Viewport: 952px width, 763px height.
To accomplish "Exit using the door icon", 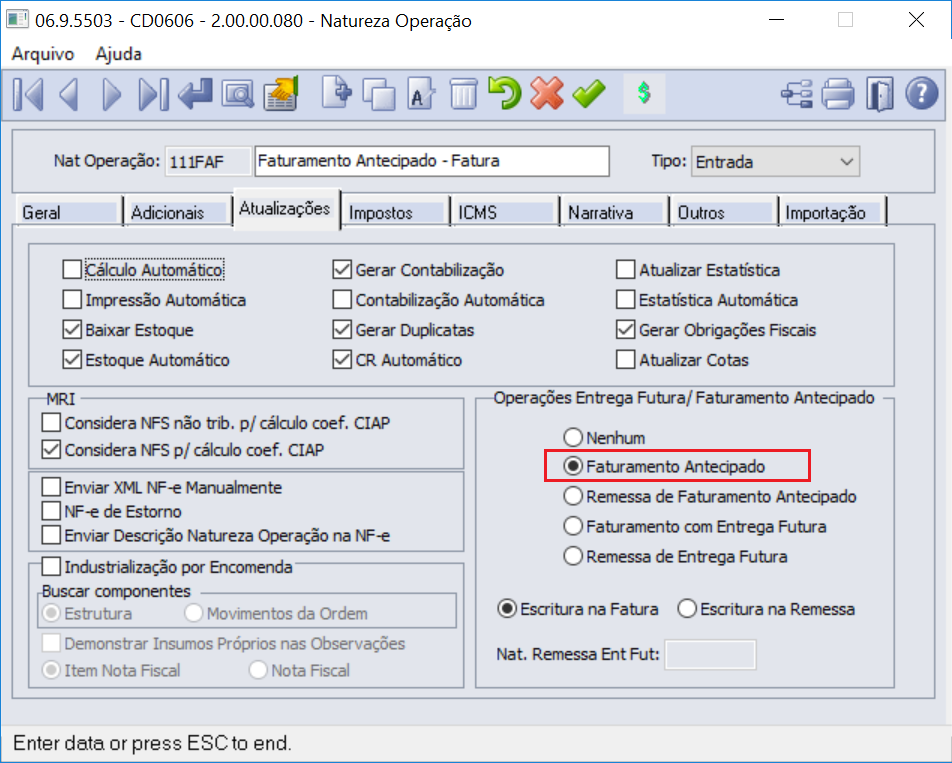I will click(x=880, y=95).
